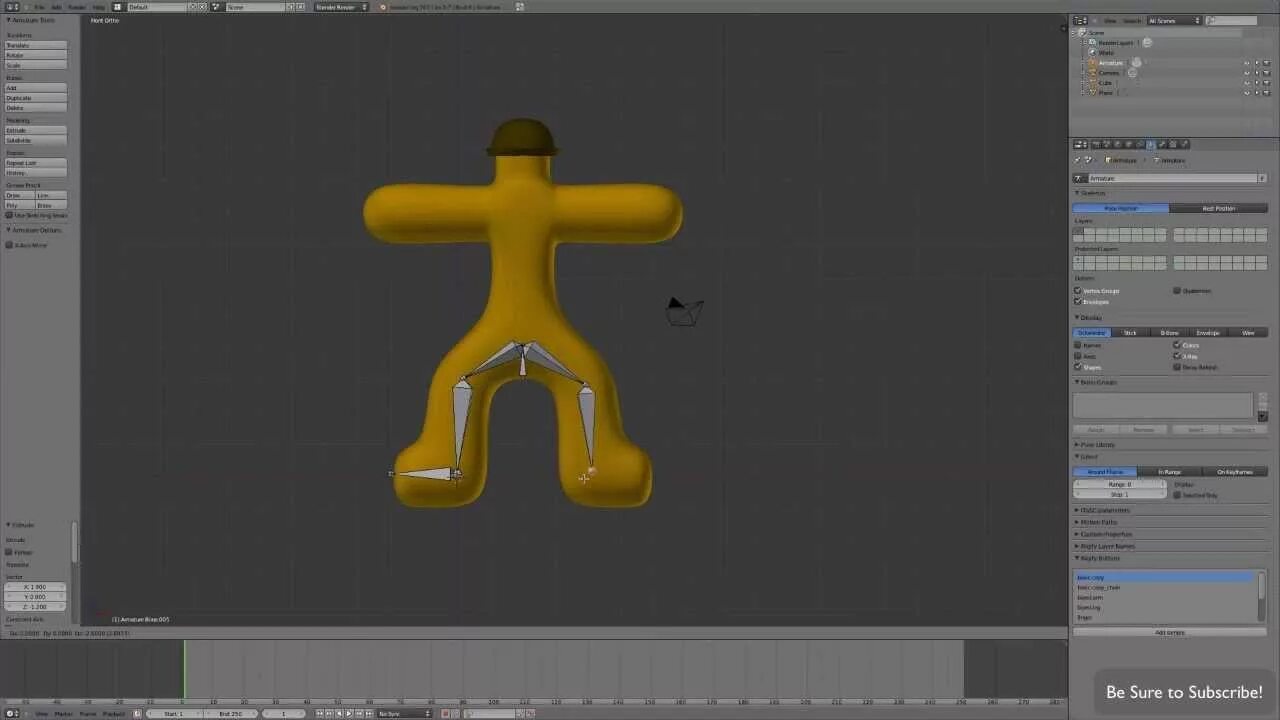Click the RenderLayers icon in outliner

(x=1092, y=43)
